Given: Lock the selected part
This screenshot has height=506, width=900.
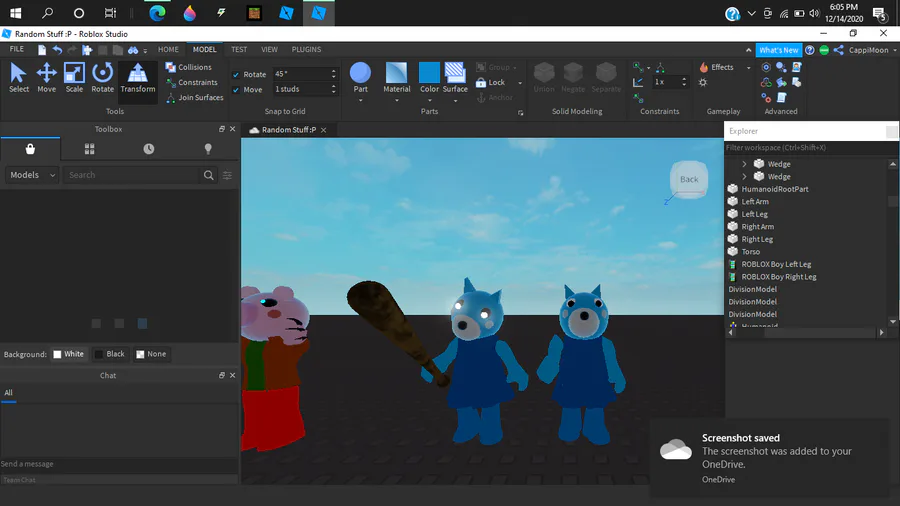Looking at the screenshot, I should coord(491,83).
